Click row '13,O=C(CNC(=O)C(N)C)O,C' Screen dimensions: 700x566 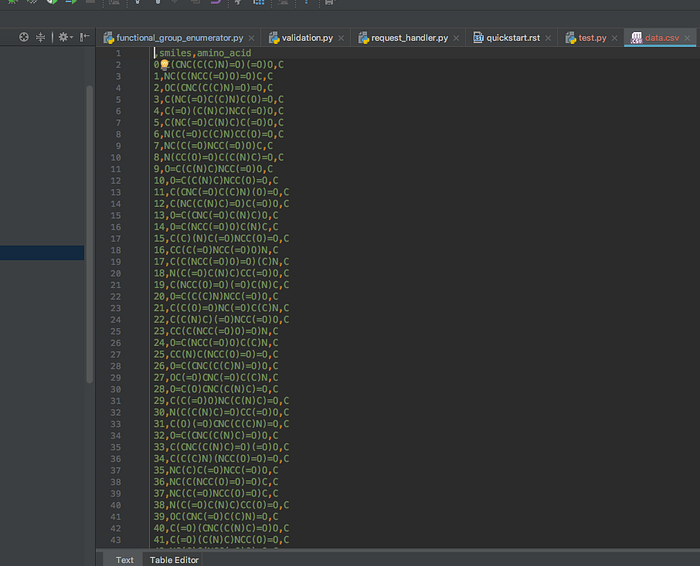(x=216, y=216)
